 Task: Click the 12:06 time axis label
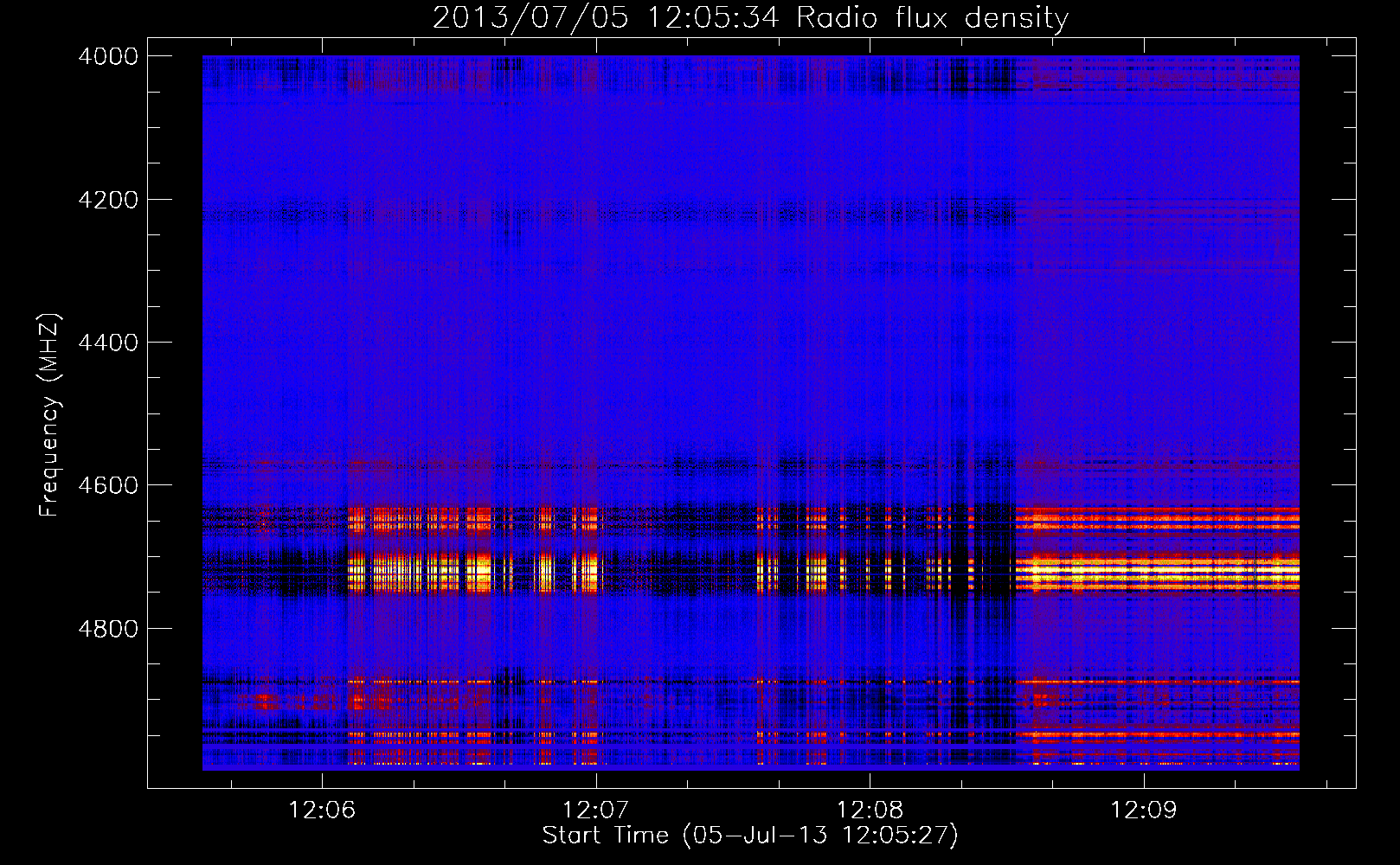pyautogui.click(x=322, y=811)
